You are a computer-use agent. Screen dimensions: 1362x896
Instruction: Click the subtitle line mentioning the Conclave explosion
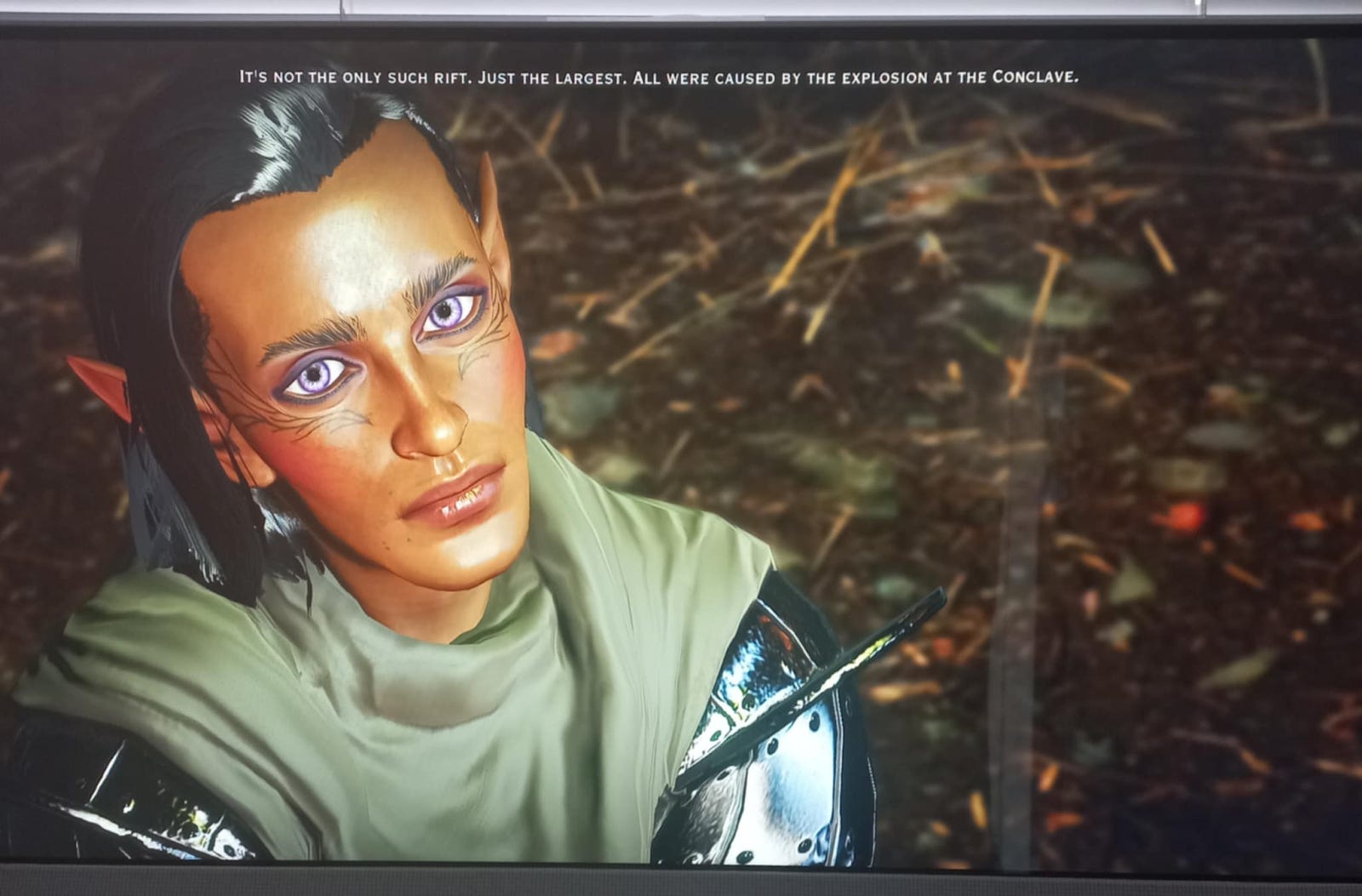point(660,77)
